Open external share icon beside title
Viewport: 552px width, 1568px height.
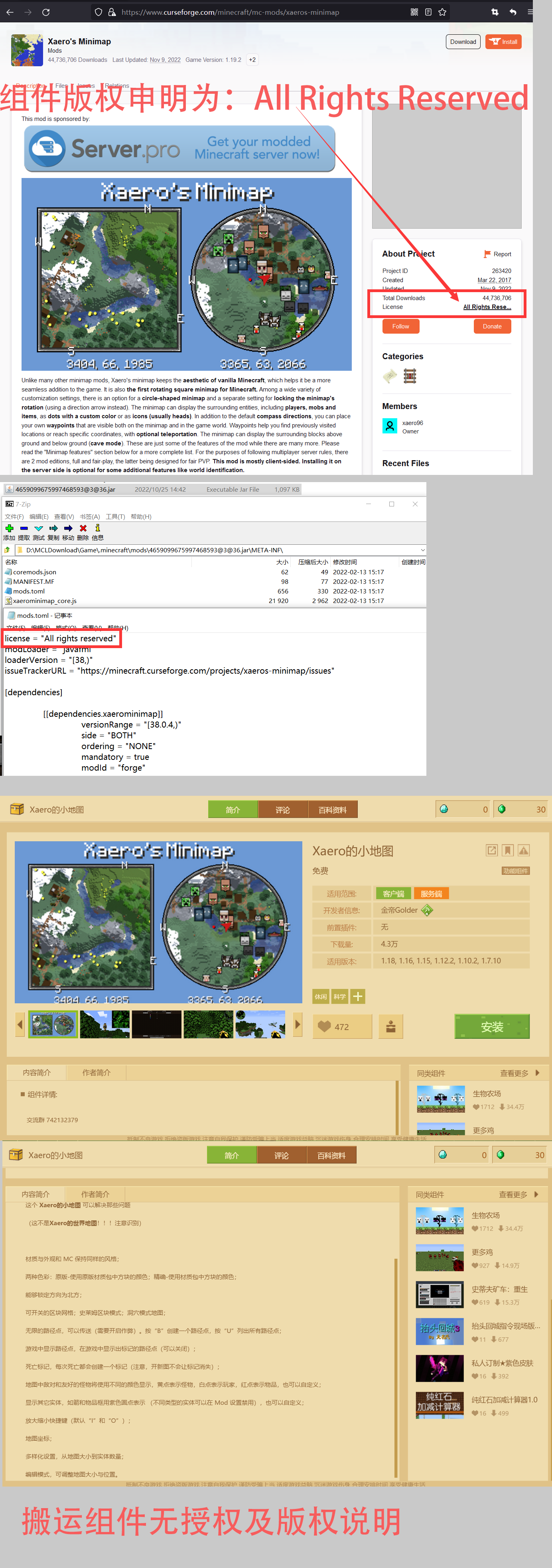pos(492,850)
